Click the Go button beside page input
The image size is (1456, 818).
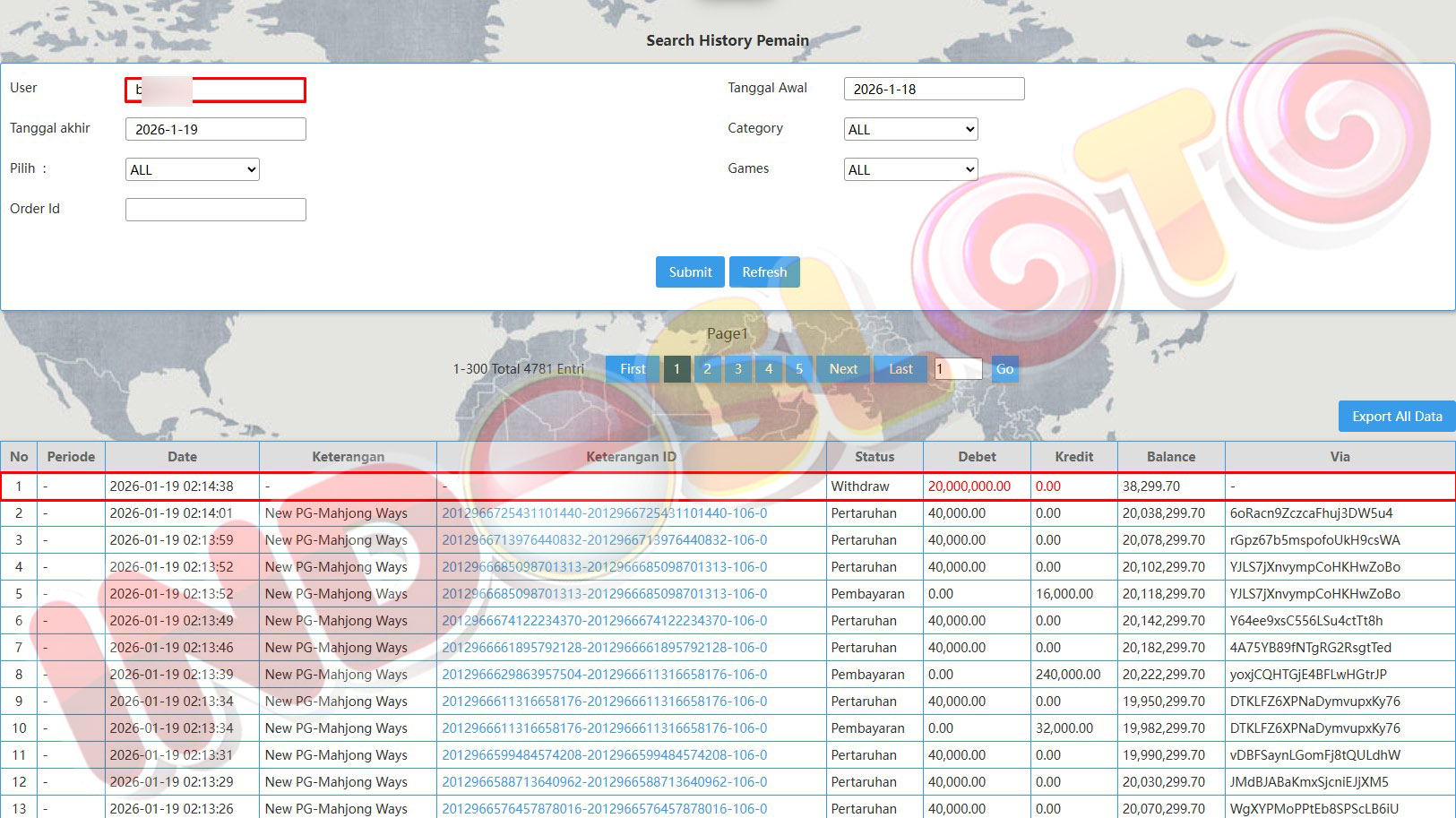pyautogui.click(x=1004, y=369)
